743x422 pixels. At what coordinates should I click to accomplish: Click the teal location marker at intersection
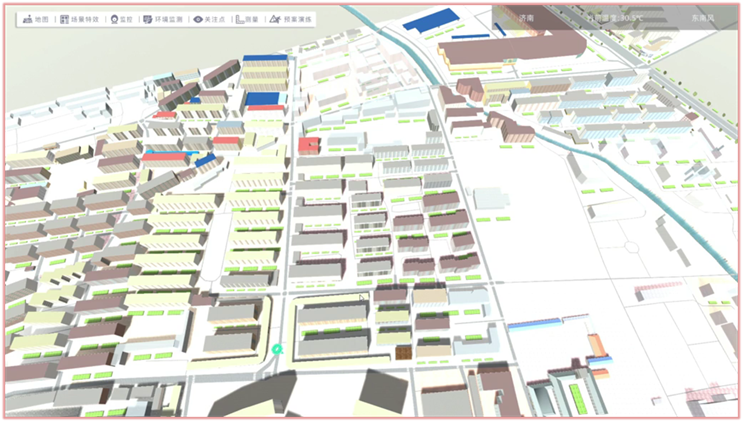tap(277, 350)
